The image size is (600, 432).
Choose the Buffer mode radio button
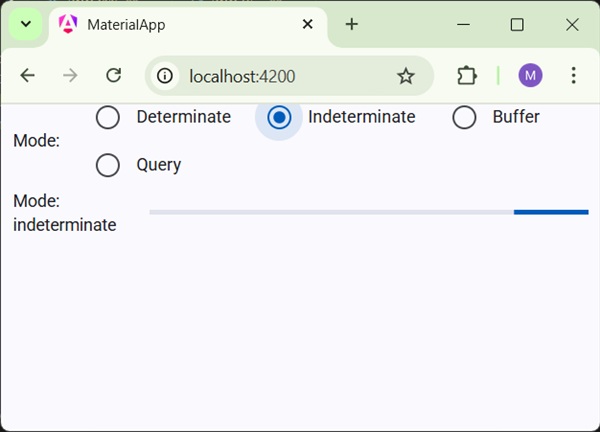pos(464,117)
